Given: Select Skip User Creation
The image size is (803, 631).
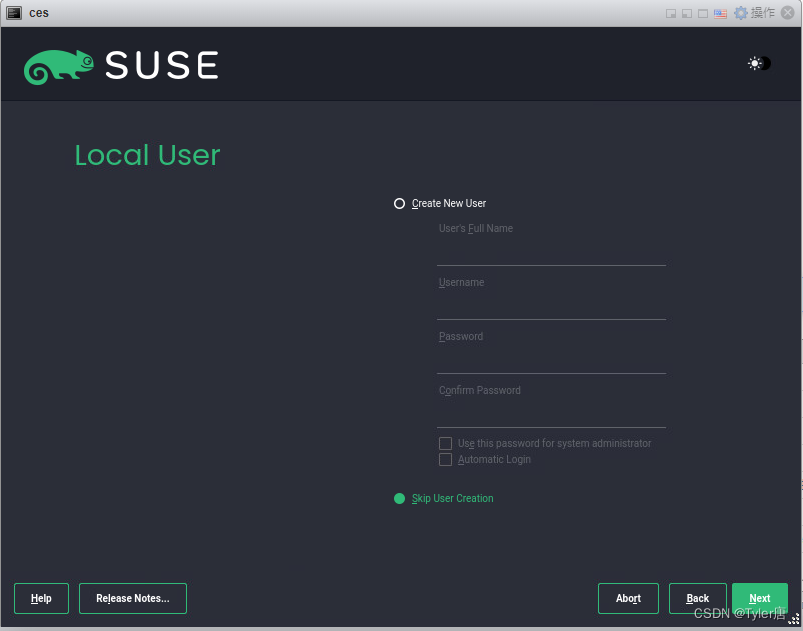Looking at the screenshot, I should coord(398,497).
